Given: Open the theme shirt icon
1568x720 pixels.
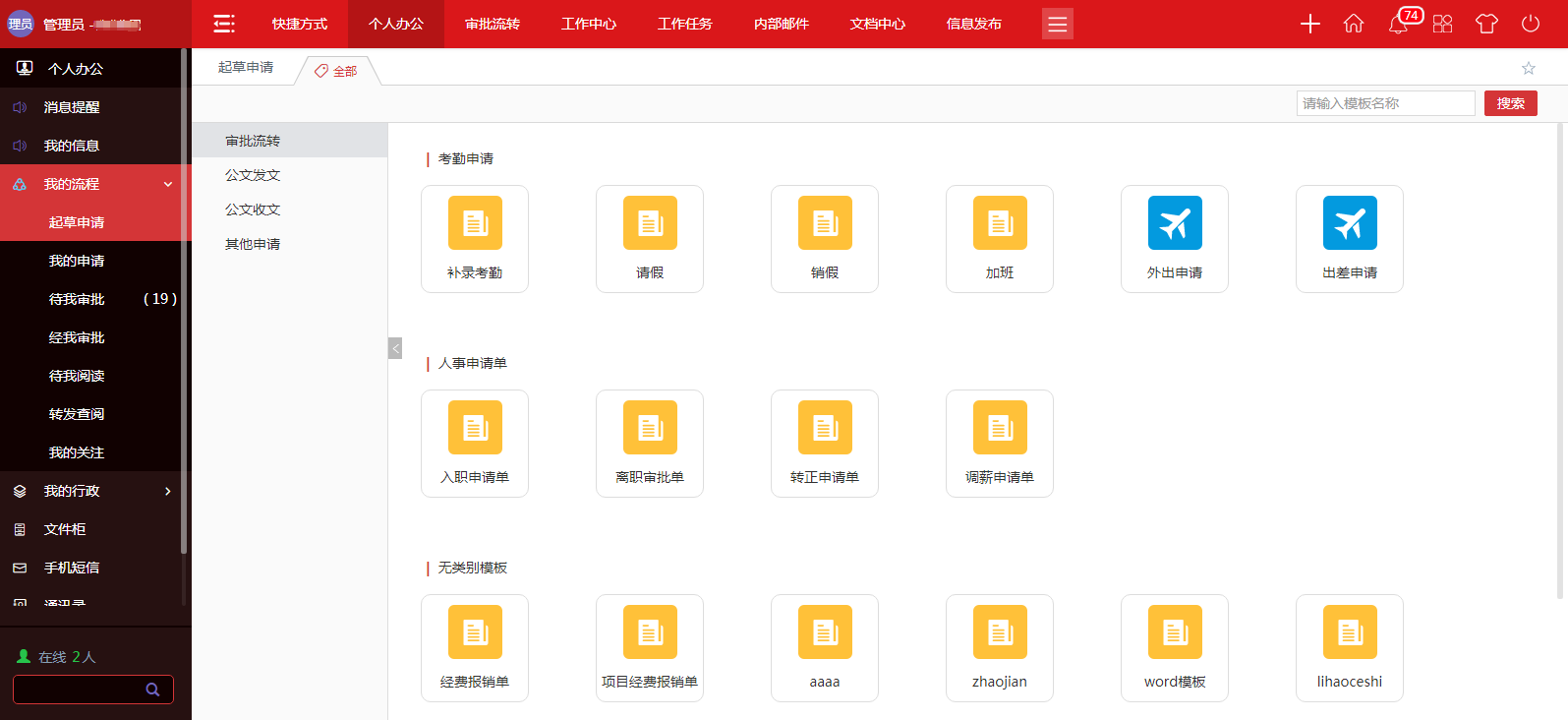Looking at the screenshot, I should pos(1486,24).
